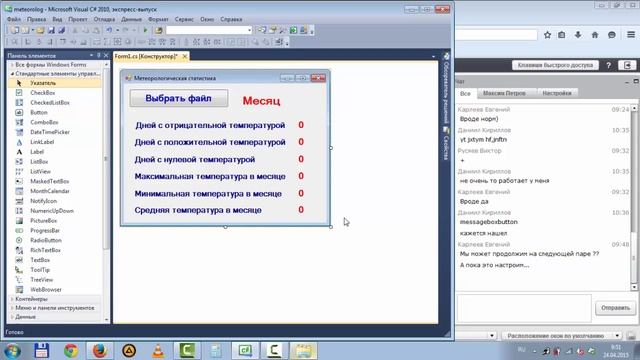Open Google Chrome from the taskbar
The width and height of the screenshot is (640, 360).
[x=71, y=351]
